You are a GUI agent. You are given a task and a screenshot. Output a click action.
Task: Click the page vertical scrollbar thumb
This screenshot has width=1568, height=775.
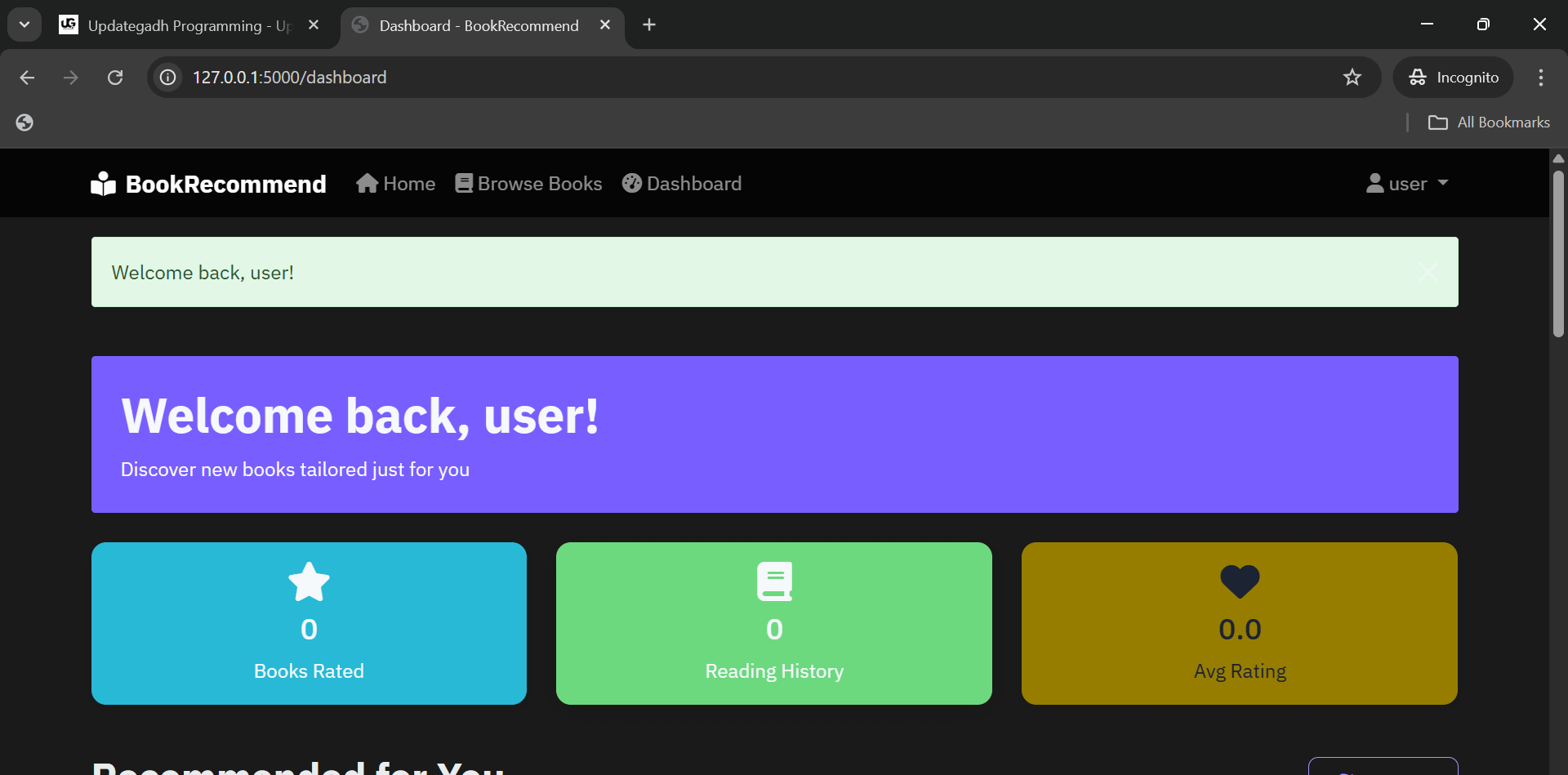pyautogui.click(x=1558, y=253)
